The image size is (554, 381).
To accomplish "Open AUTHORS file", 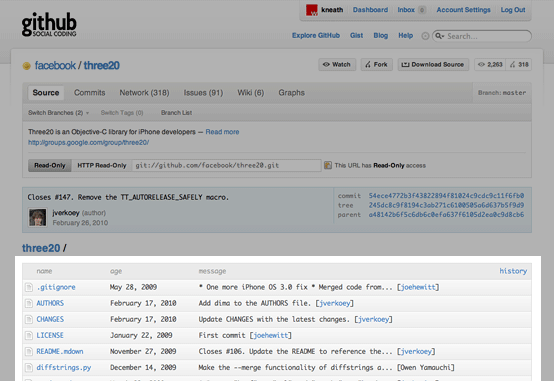I will coord(50,303).
